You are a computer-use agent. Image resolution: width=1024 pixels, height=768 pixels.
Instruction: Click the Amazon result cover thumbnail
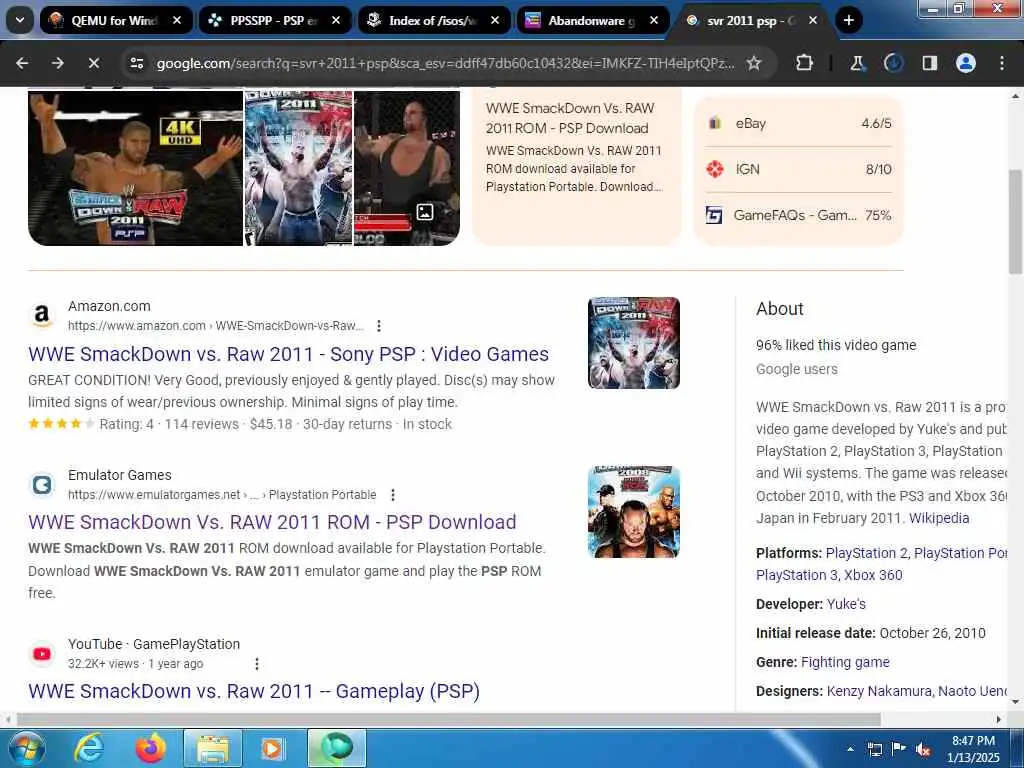point(633,343)
